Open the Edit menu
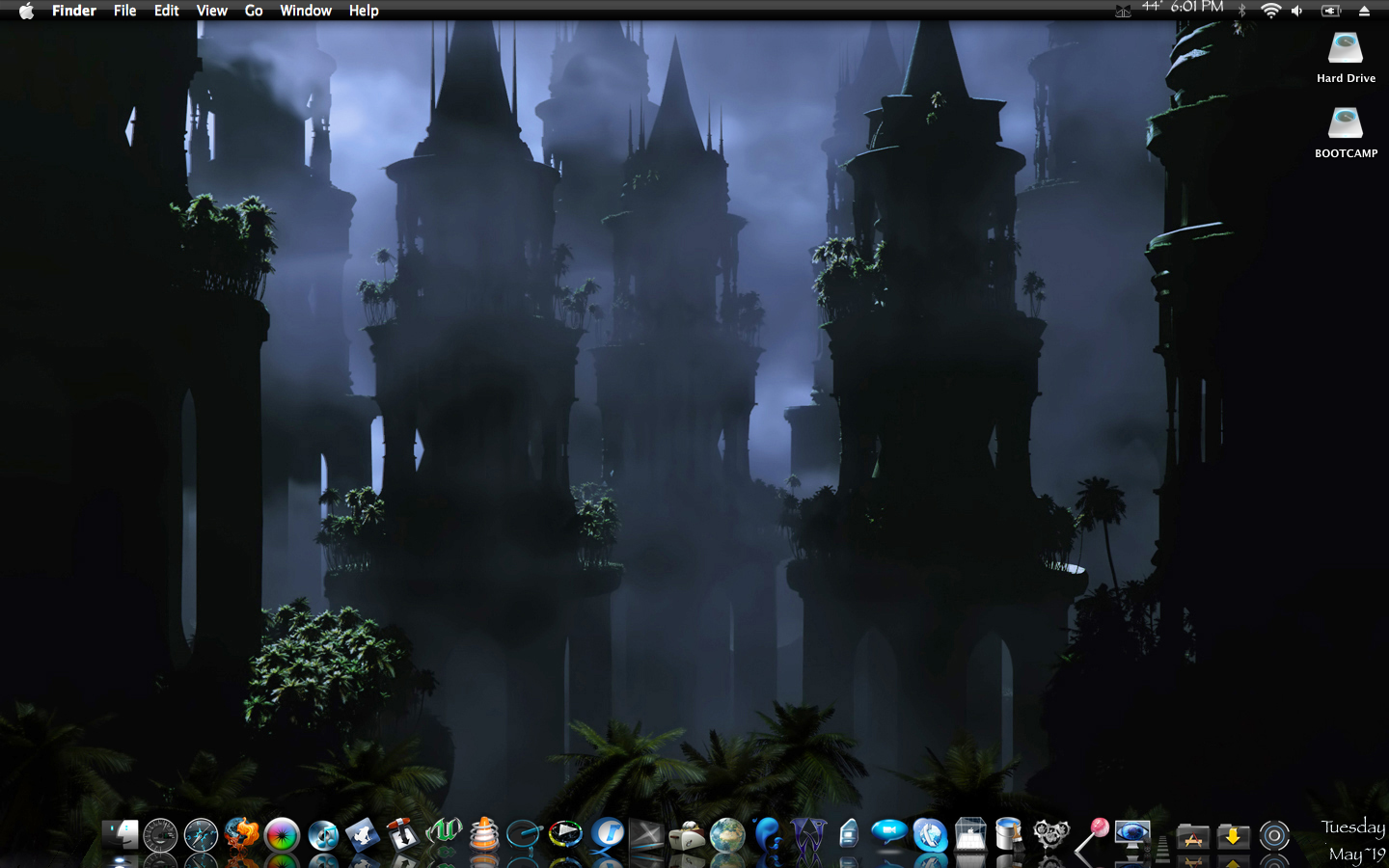Screen dimensions: 1389x868 tap(167, 11)
